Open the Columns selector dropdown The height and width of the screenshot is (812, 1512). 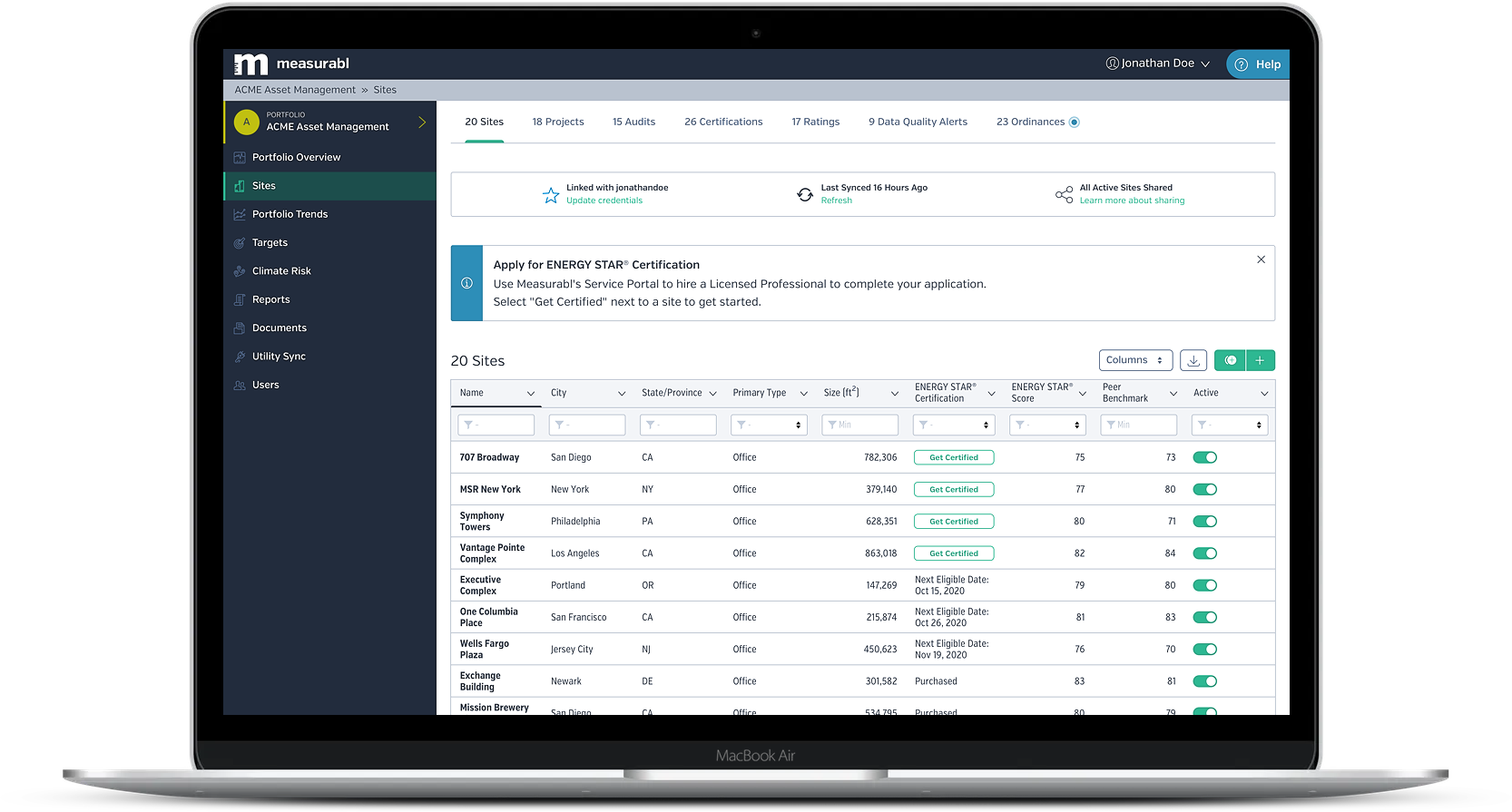[x=1135, y=360]
